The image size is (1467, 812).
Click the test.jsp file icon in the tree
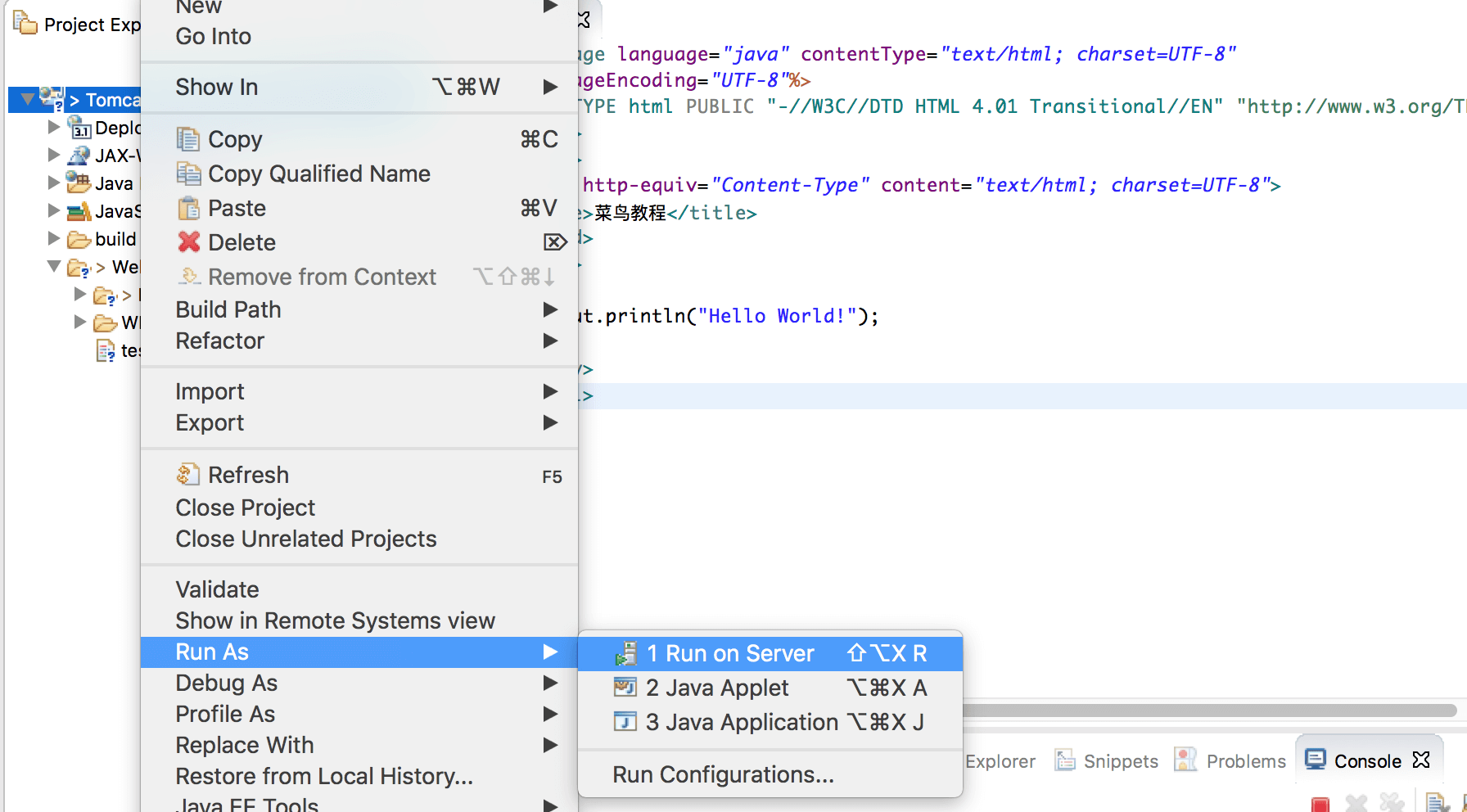point(107,350)
